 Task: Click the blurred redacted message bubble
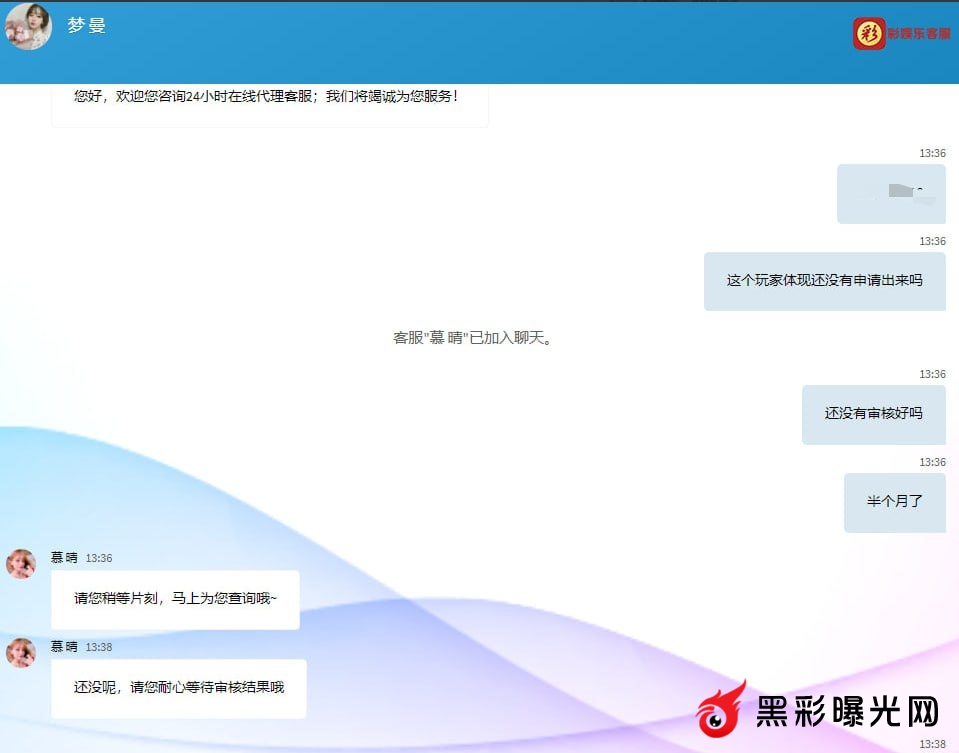[891, 194]
